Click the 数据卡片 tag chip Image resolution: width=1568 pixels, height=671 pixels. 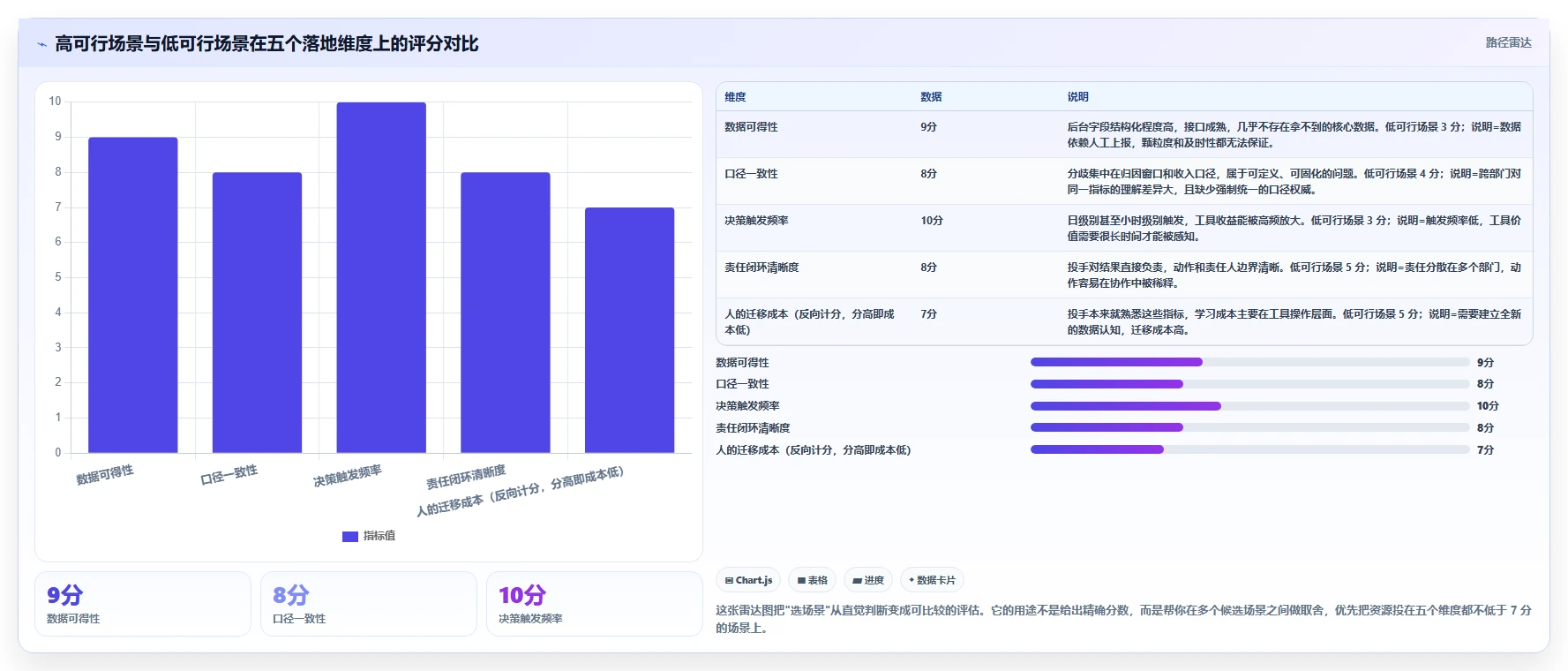[932, 580]
